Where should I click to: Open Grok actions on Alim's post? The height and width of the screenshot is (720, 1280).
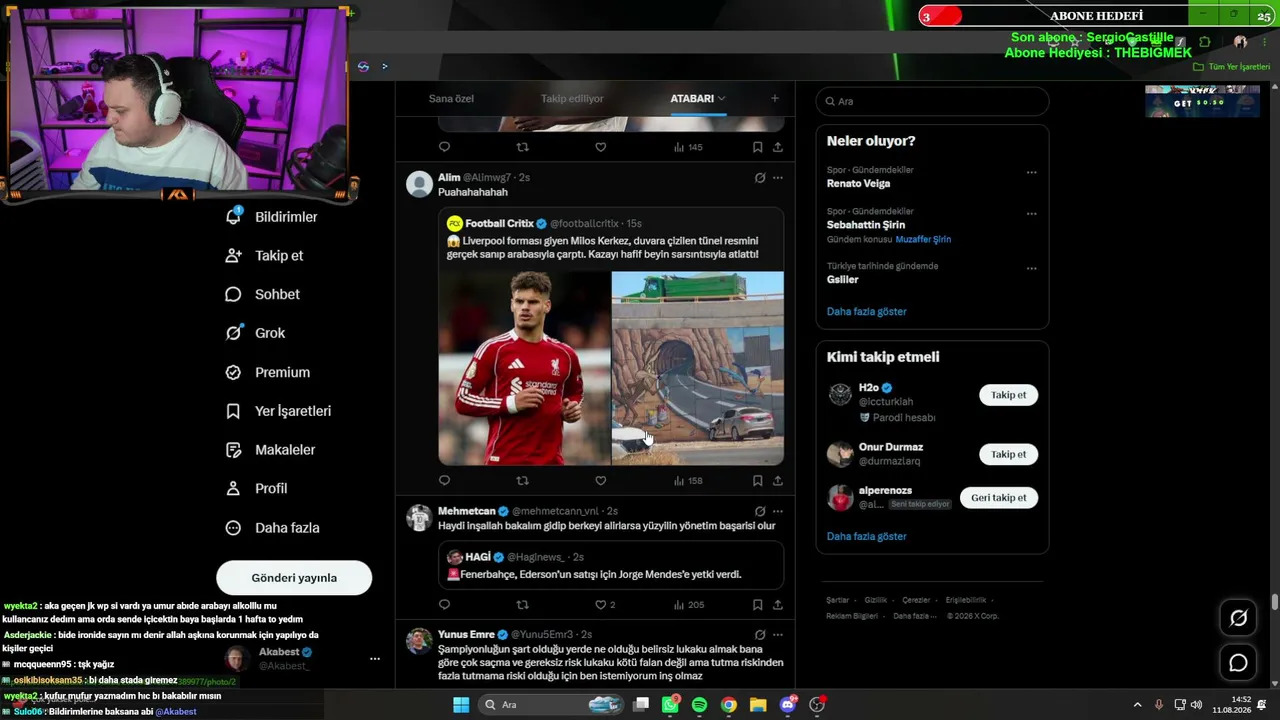[x=760, y=178]
